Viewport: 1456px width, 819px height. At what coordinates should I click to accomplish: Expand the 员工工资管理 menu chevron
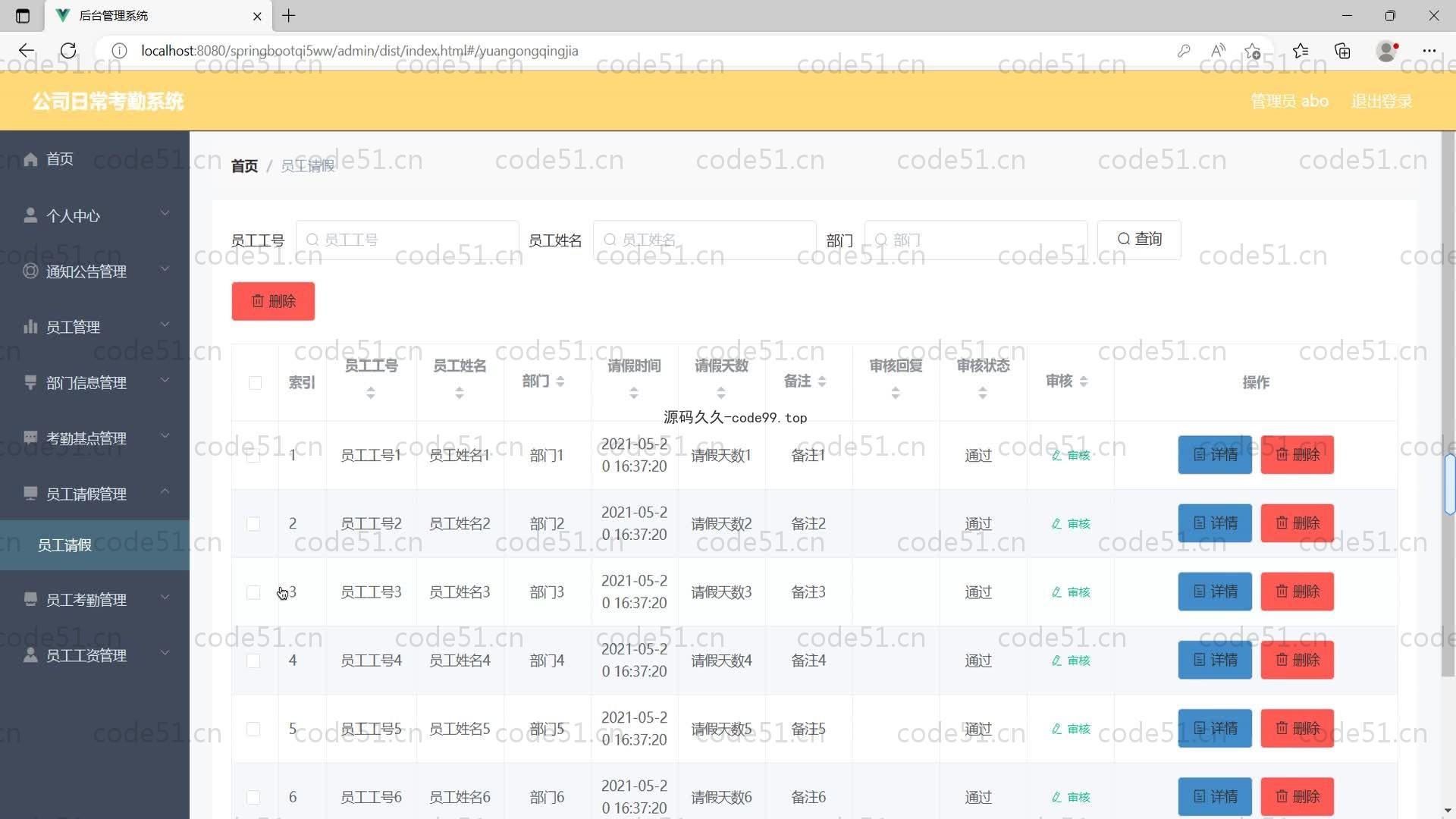point(165,653)
